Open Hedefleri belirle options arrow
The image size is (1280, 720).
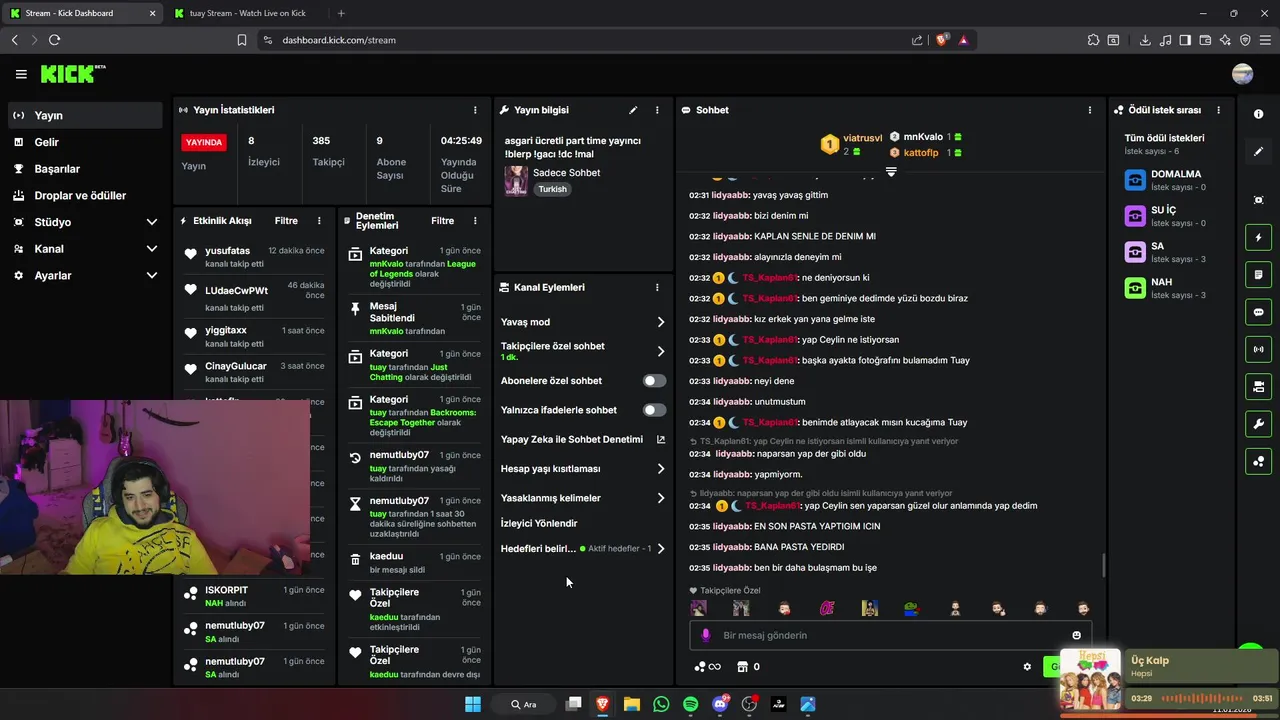coord(660,549)
